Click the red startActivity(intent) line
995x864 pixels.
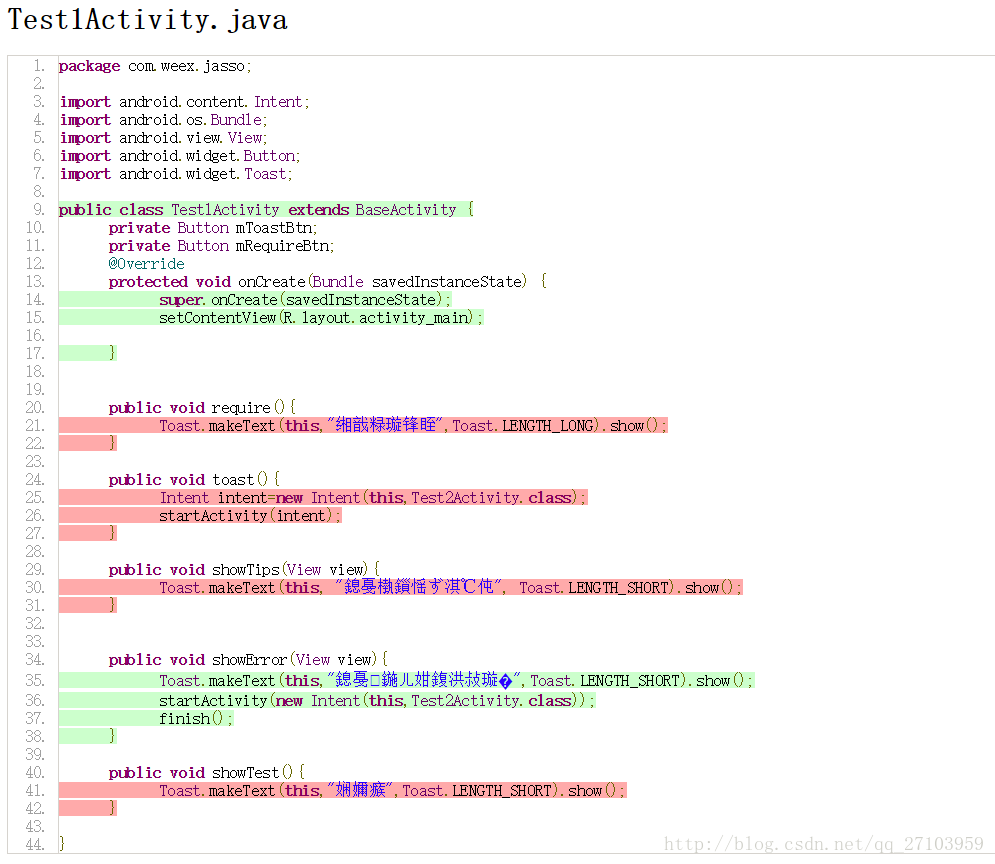coord(250,516)
